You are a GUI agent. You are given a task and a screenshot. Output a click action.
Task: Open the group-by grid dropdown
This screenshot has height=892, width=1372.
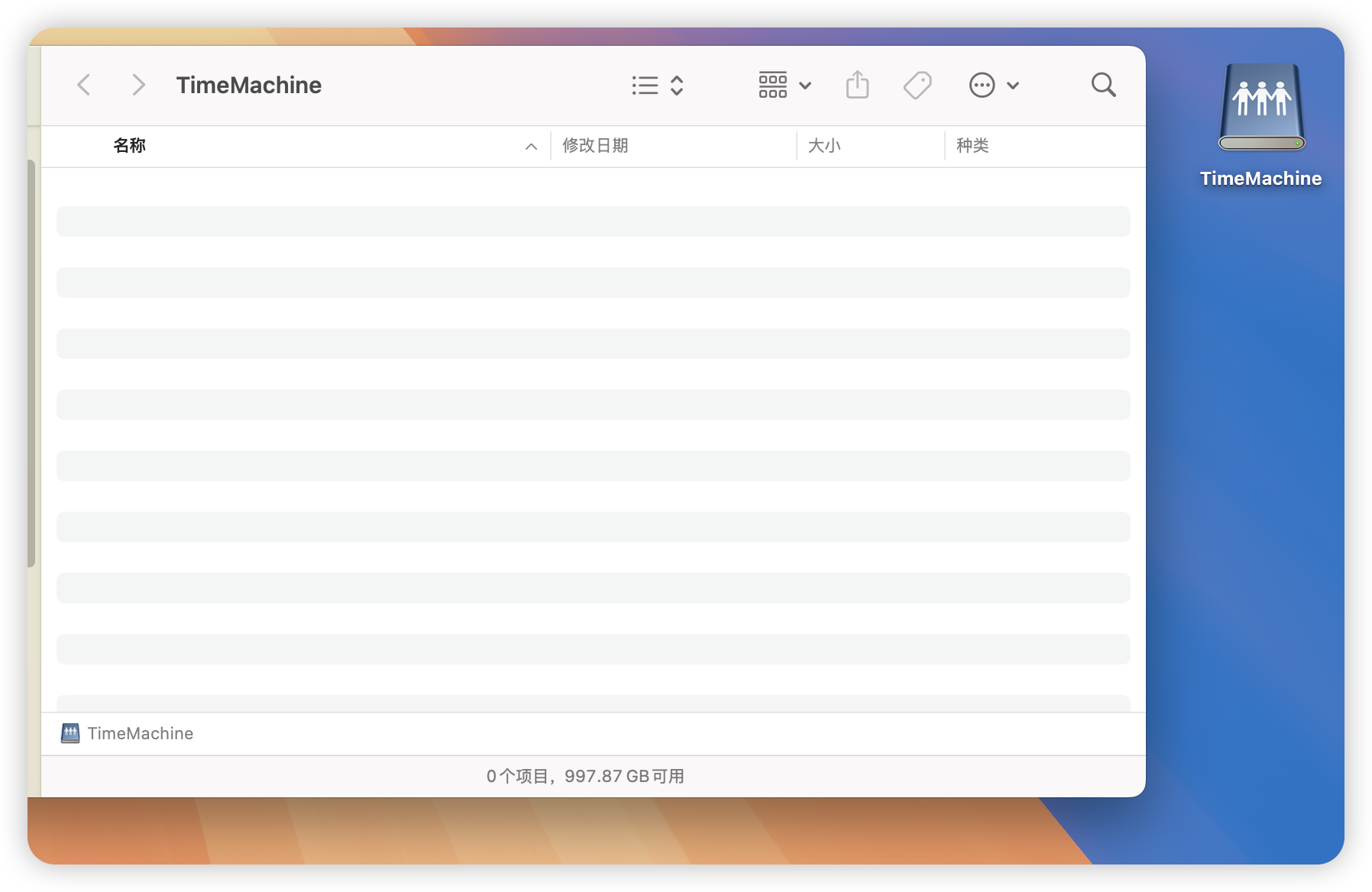pos(785,86)
